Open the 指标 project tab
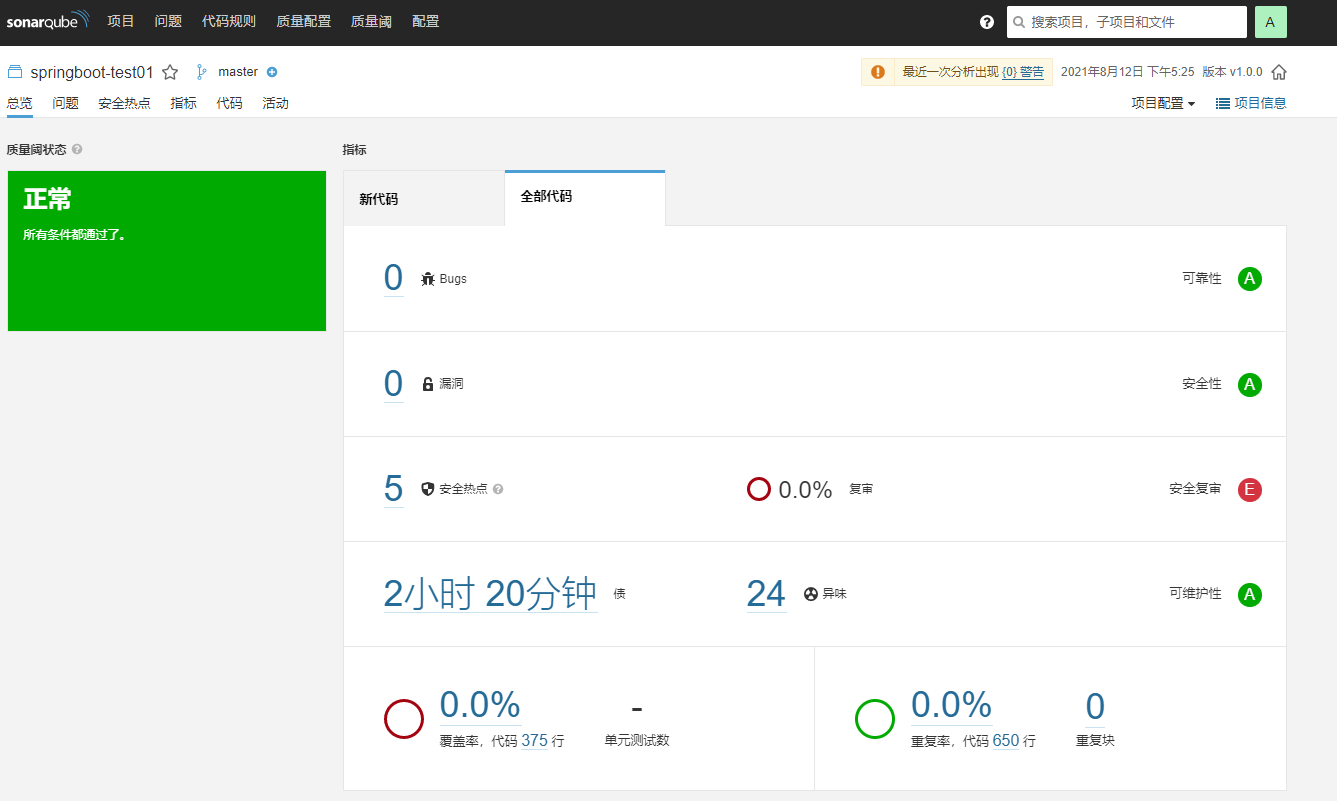Image resolution: width=1337 pixels, height=801 pixels. coord(184,103)
